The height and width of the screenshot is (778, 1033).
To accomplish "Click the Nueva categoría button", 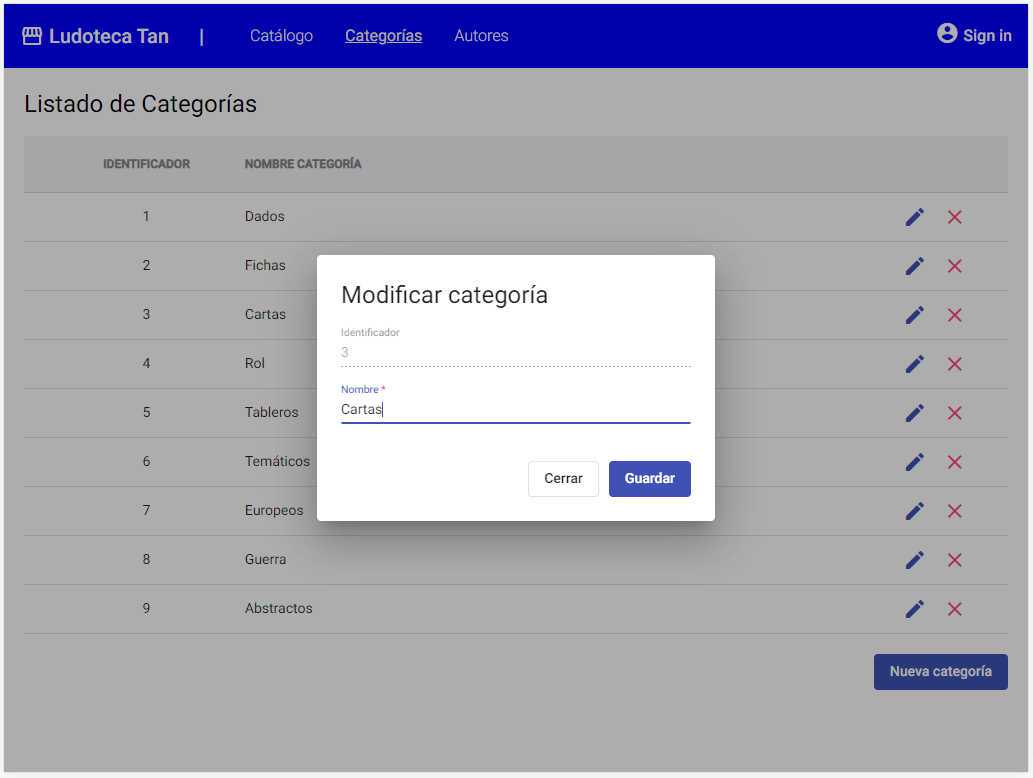I will 940,671.
